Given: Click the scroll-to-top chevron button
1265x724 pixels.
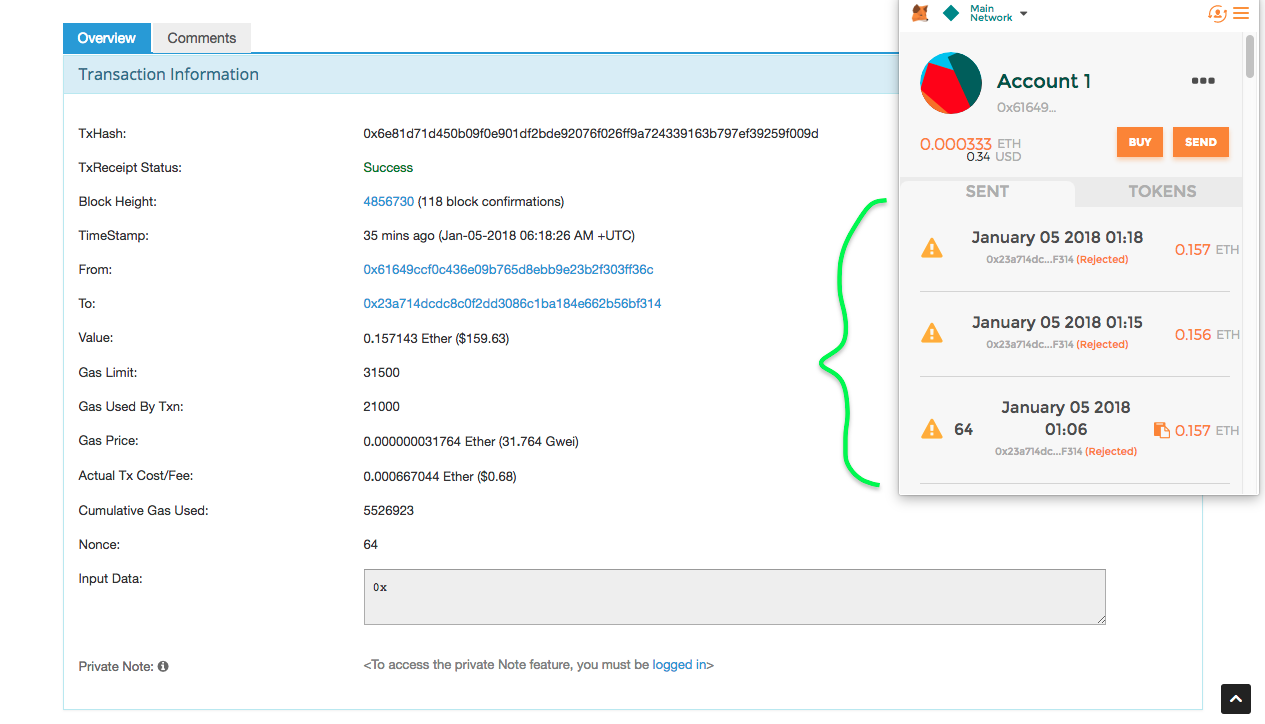Looking at the screenshot, I should pos(1235,699).
